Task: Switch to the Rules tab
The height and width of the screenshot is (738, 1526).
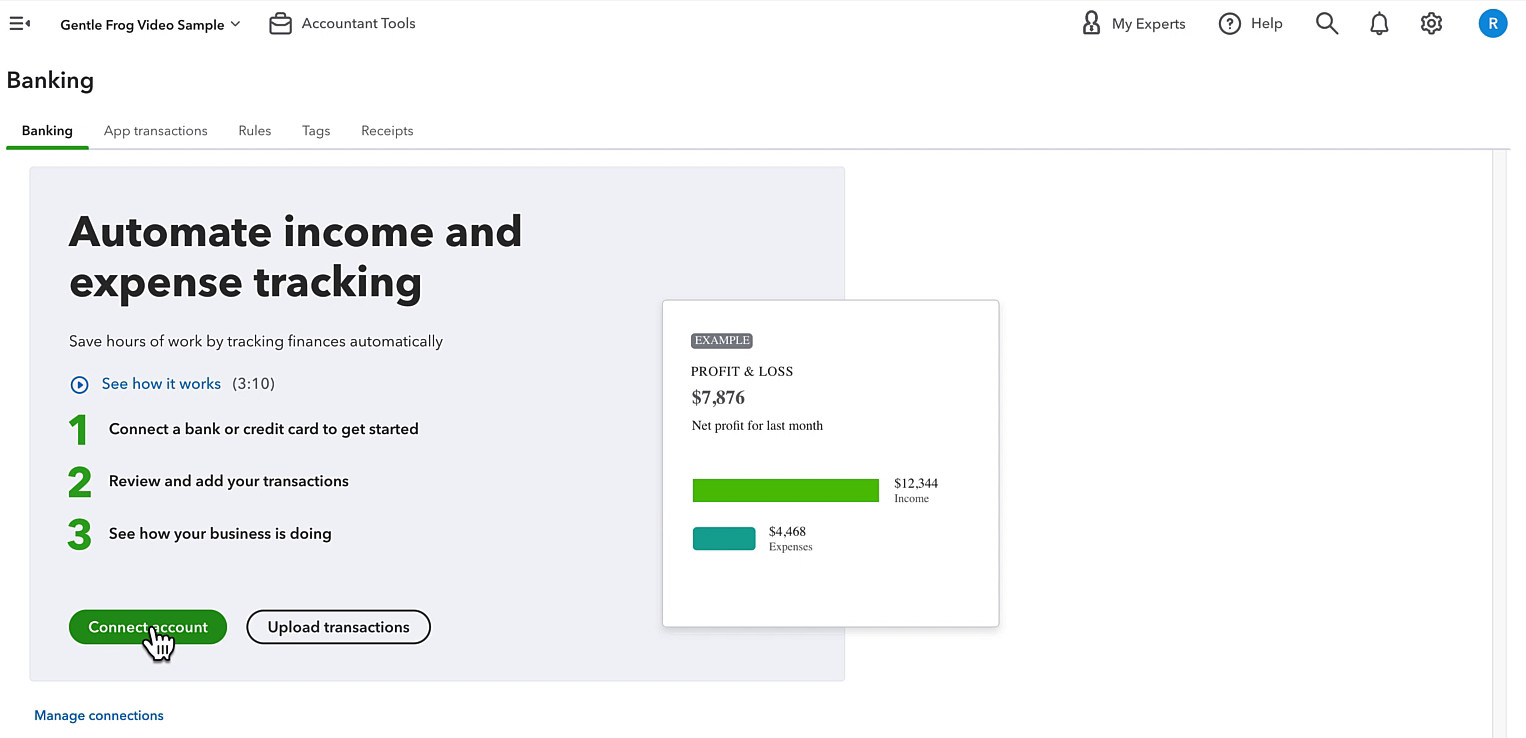Action: pos(255,131)
